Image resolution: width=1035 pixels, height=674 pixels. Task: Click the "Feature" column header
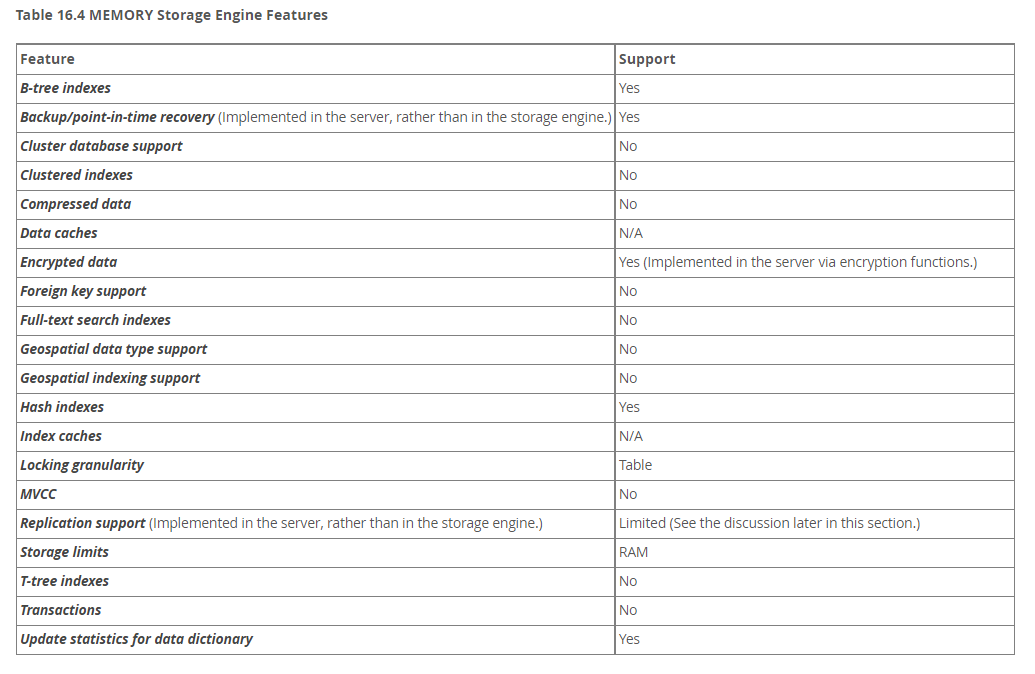[x=48, y=59]
